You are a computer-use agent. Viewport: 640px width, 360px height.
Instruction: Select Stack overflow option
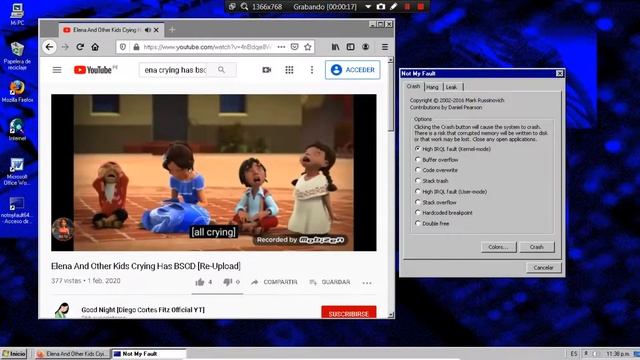coord(436,202)
